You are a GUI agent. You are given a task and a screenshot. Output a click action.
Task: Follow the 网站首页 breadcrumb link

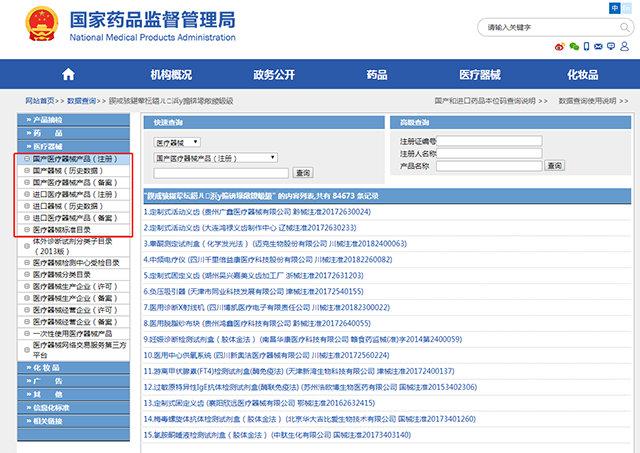point(40,101)
